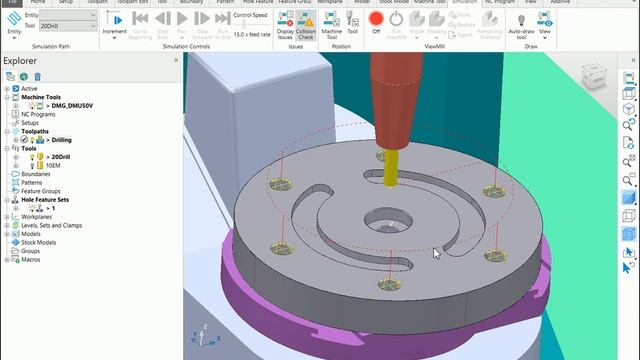Toggle 20Drill tool lightbulb visibility
Image resolution: width=640 pixels, height=360 pixels.
pos(32,157)
